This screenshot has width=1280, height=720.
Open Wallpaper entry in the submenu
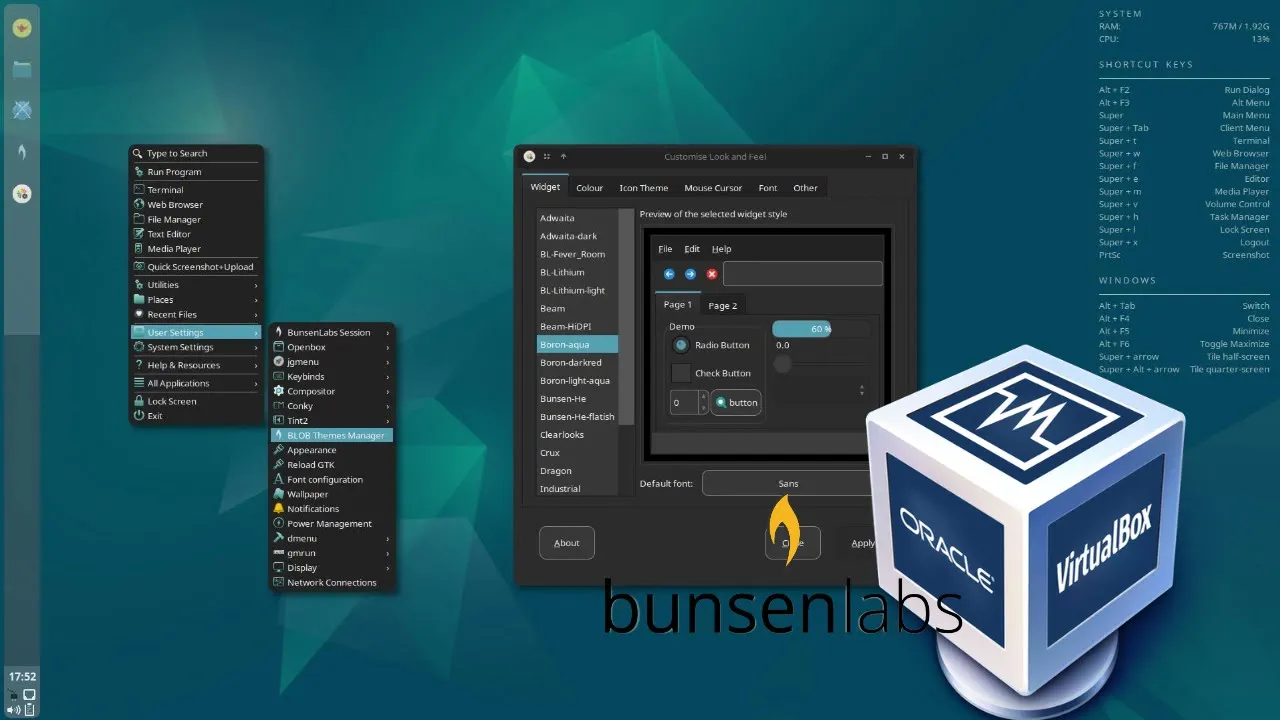tap(332, 494)
